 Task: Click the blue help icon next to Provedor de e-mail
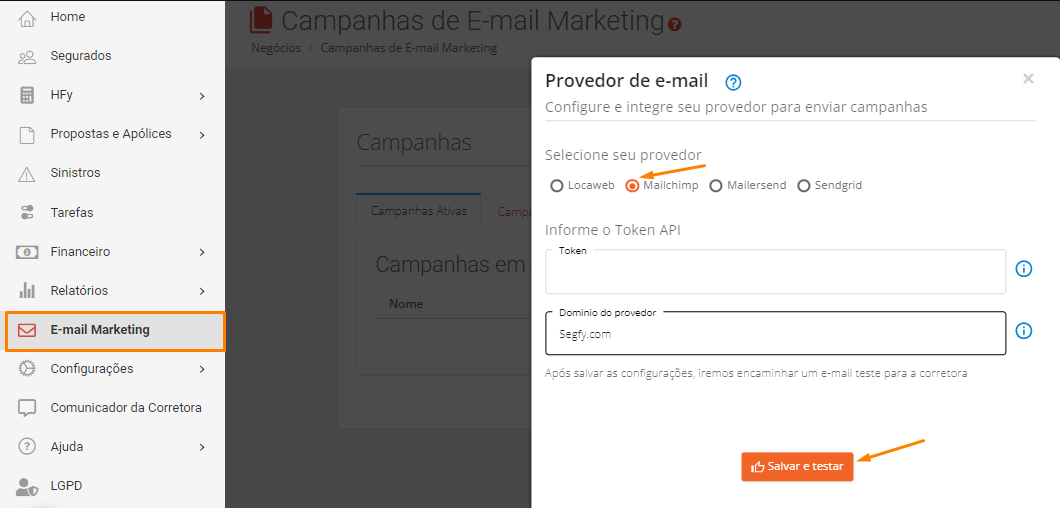pos(733,83)
